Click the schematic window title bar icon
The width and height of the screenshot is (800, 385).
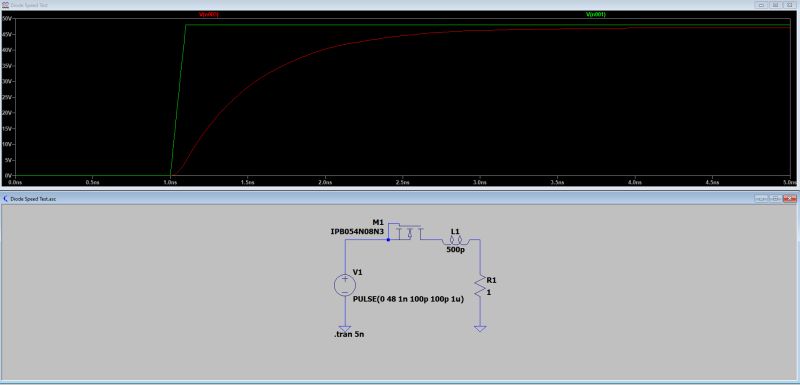[5, 198]
